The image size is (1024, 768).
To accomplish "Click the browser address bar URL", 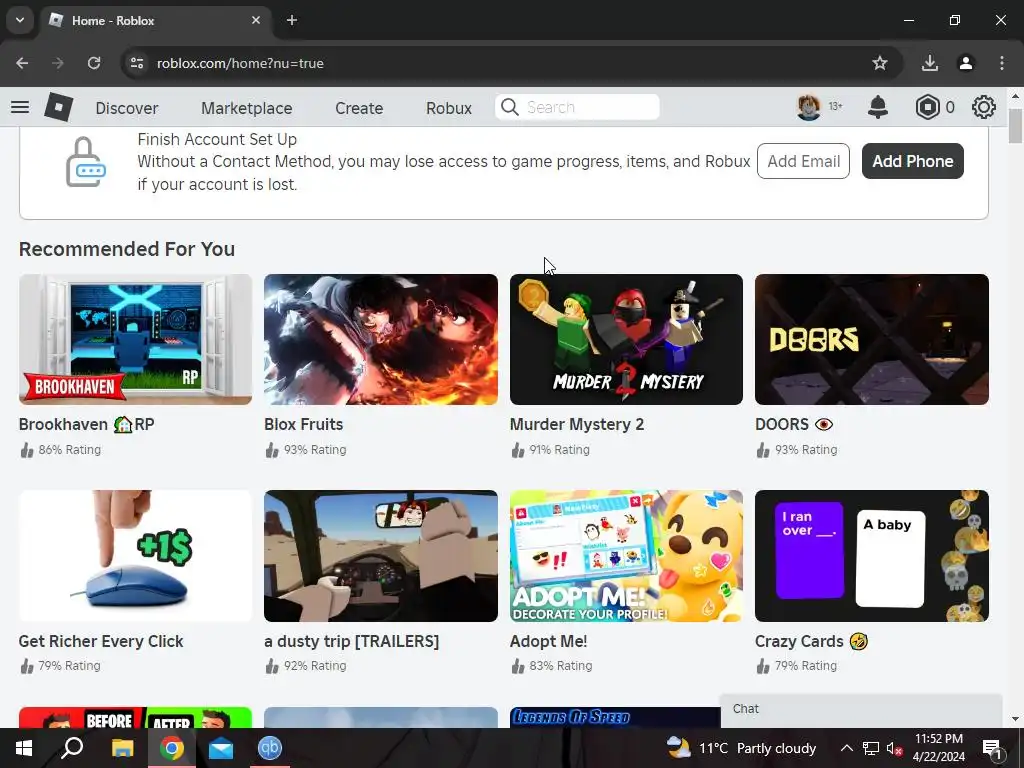I will [240, 63].
